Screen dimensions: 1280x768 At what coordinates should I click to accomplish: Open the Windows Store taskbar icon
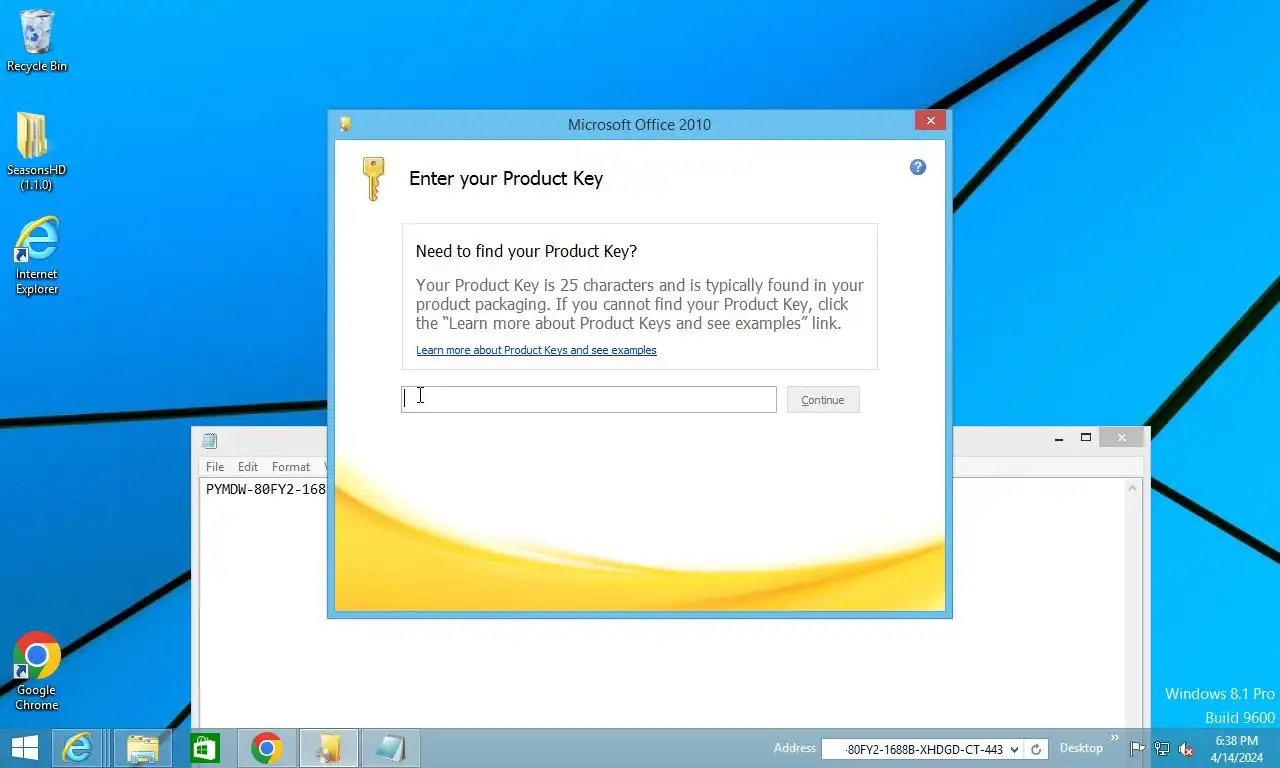pyautogui.click(x=205, y=748)
